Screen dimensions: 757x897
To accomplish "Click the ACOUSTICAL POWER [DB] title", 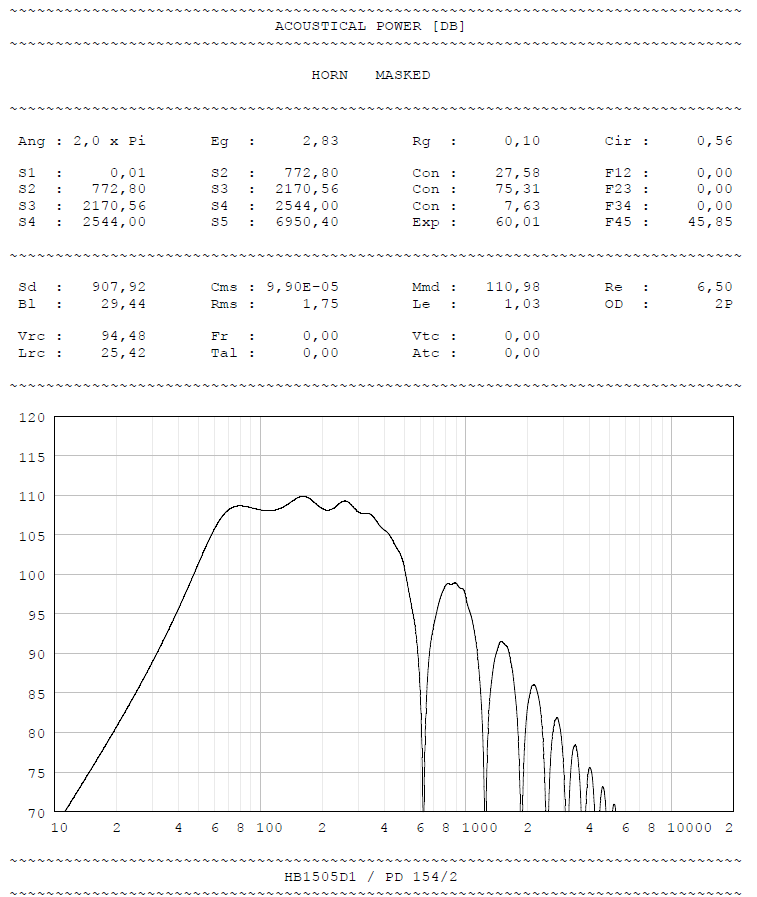I will [x=369, y=26].
